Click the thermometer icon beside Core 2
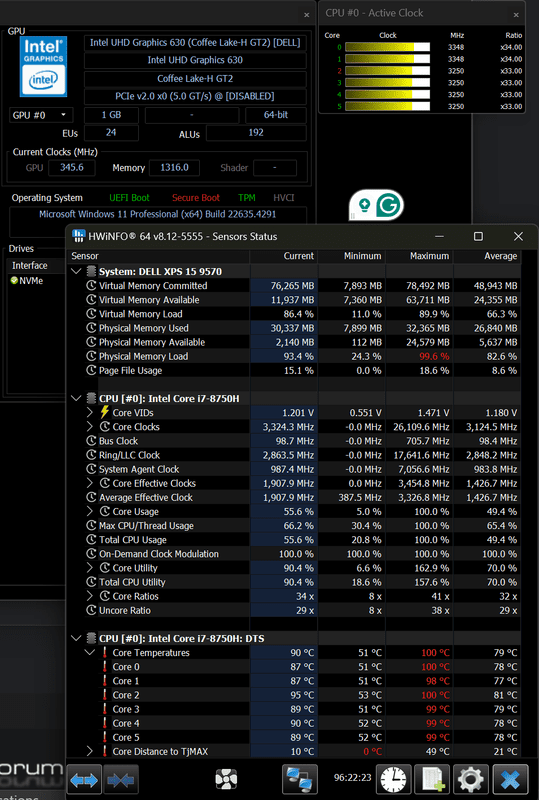This screenshot has height=800, width=539. (x=105, y=695)
